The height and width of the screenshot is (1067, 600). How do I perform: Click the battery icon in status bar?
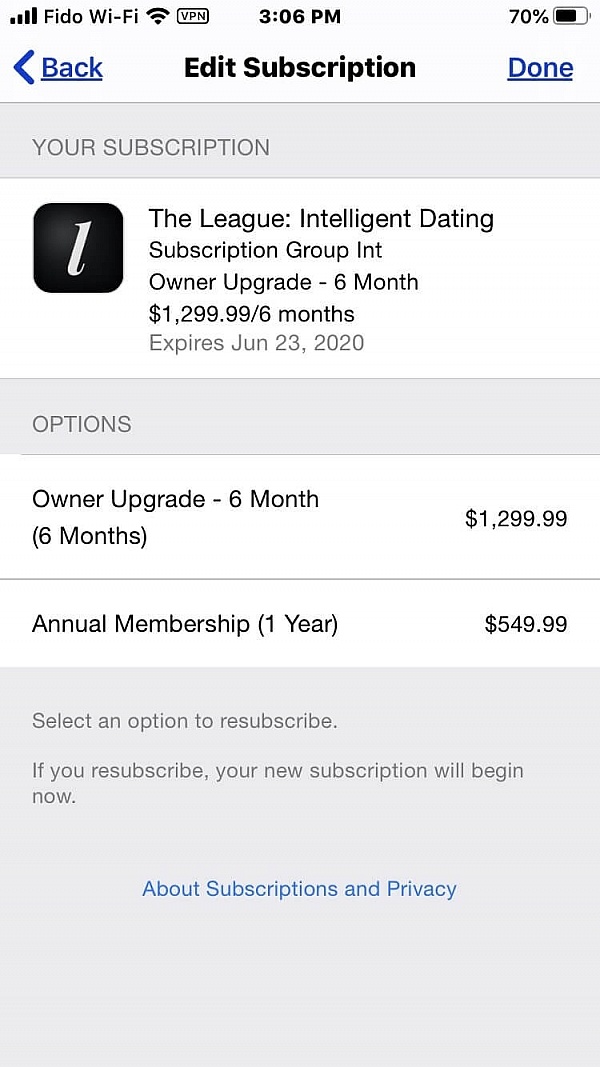pos(571,16)
